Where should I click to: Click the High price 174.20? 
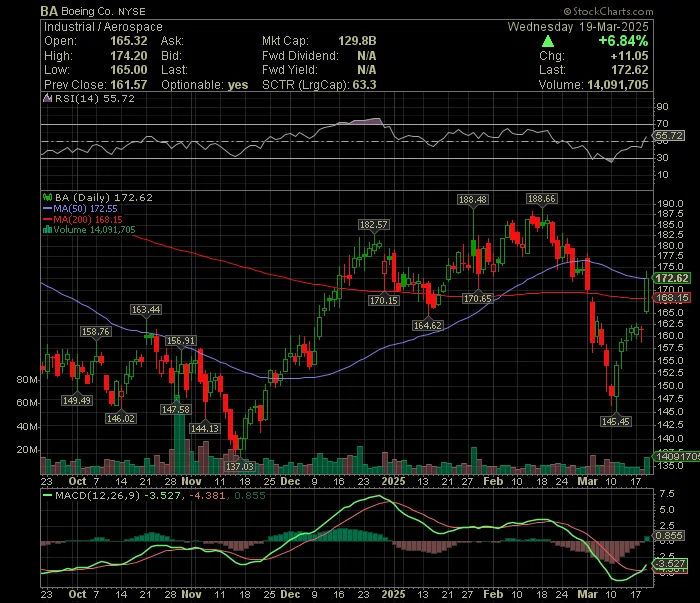pyautogui.click(x=129, y=56)
